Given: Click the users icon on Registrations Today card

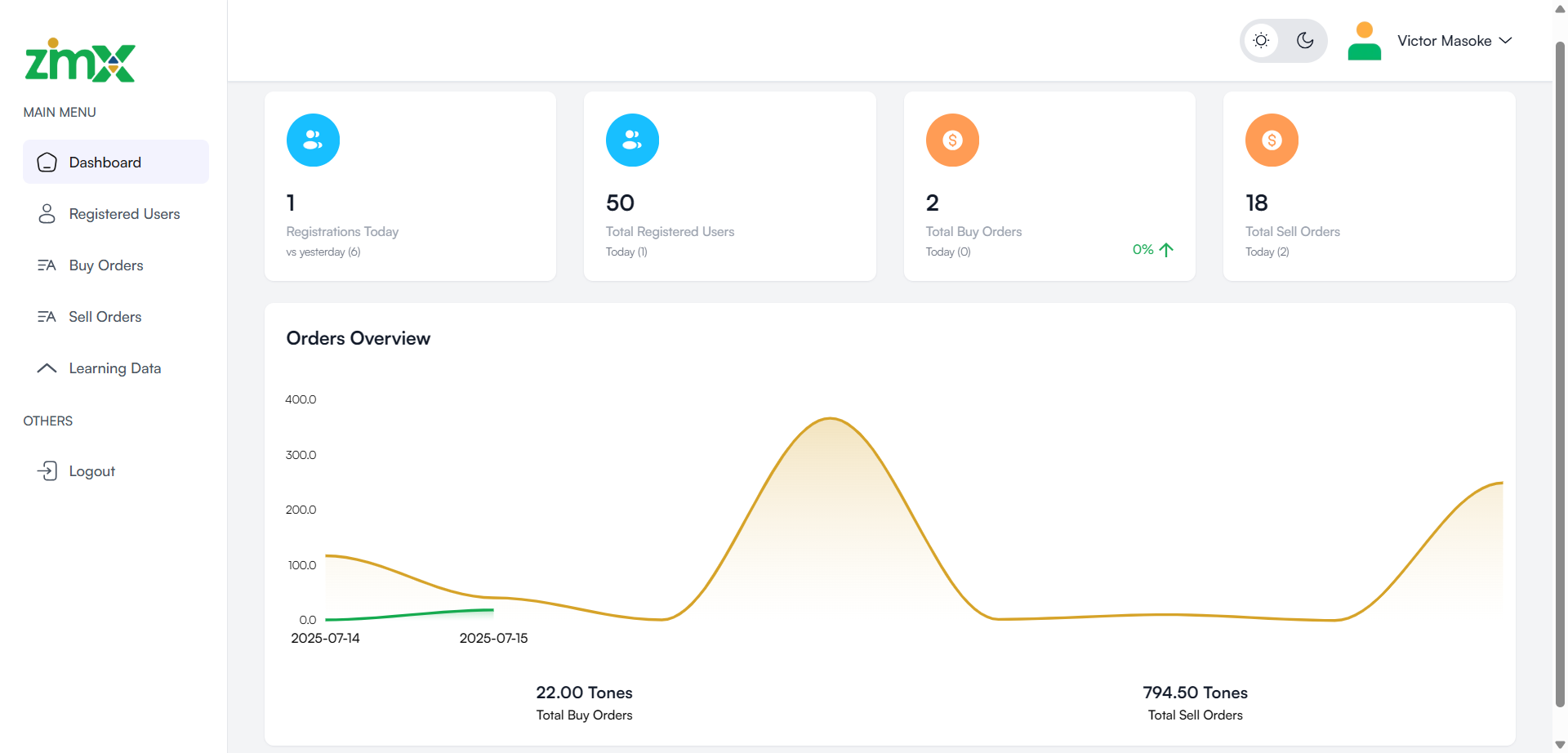Looking at the screenshot, I should tap(313, 140).
